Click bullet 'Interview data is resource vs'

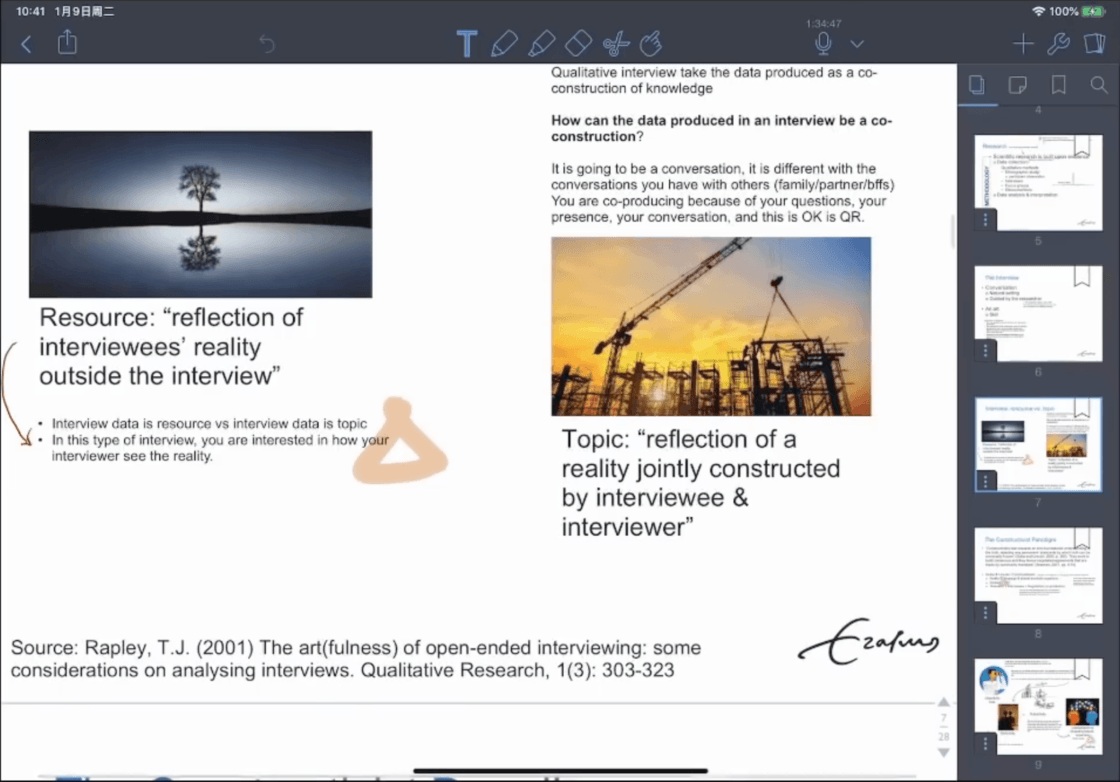209,423
